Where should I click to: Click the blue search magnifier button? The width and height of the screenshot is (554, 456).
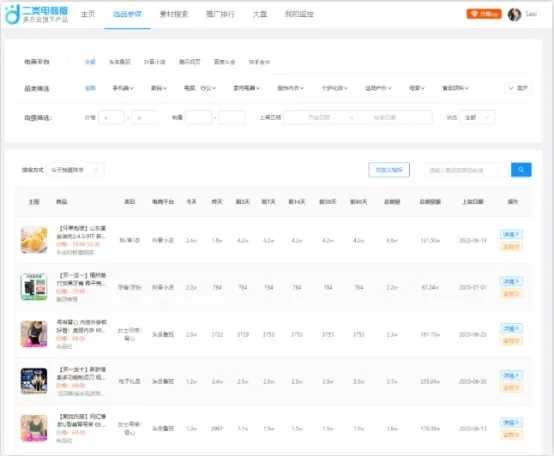[x=521, y=170]
